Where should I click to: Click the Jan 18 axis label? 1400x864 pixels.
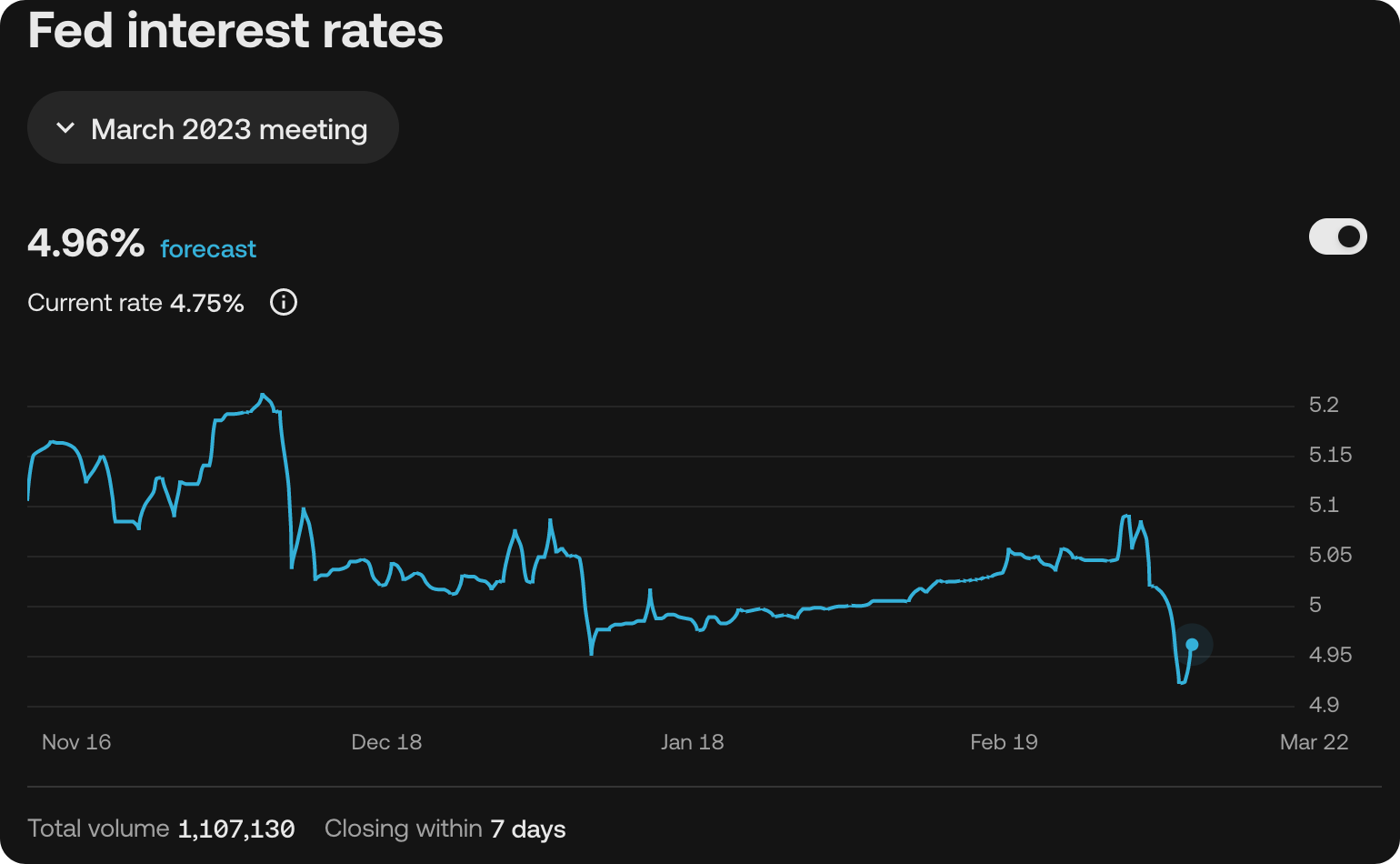tap(693, 742)
